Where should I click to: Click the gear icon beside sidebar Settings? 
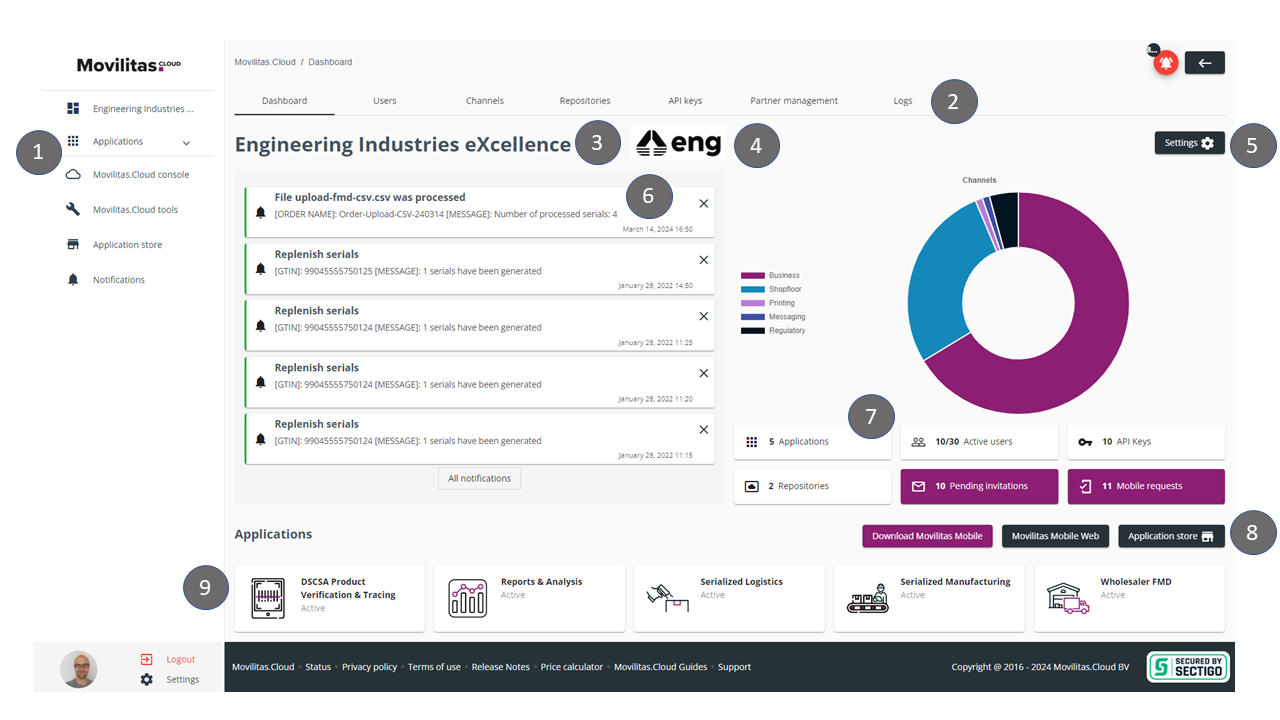[x=147, y=679]
